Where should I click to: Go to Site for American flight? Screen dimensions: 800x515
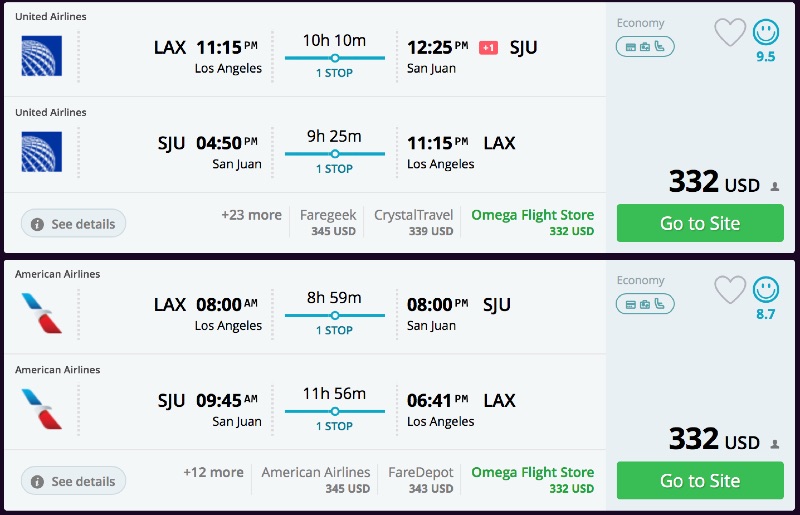click(x=699, y=480)
